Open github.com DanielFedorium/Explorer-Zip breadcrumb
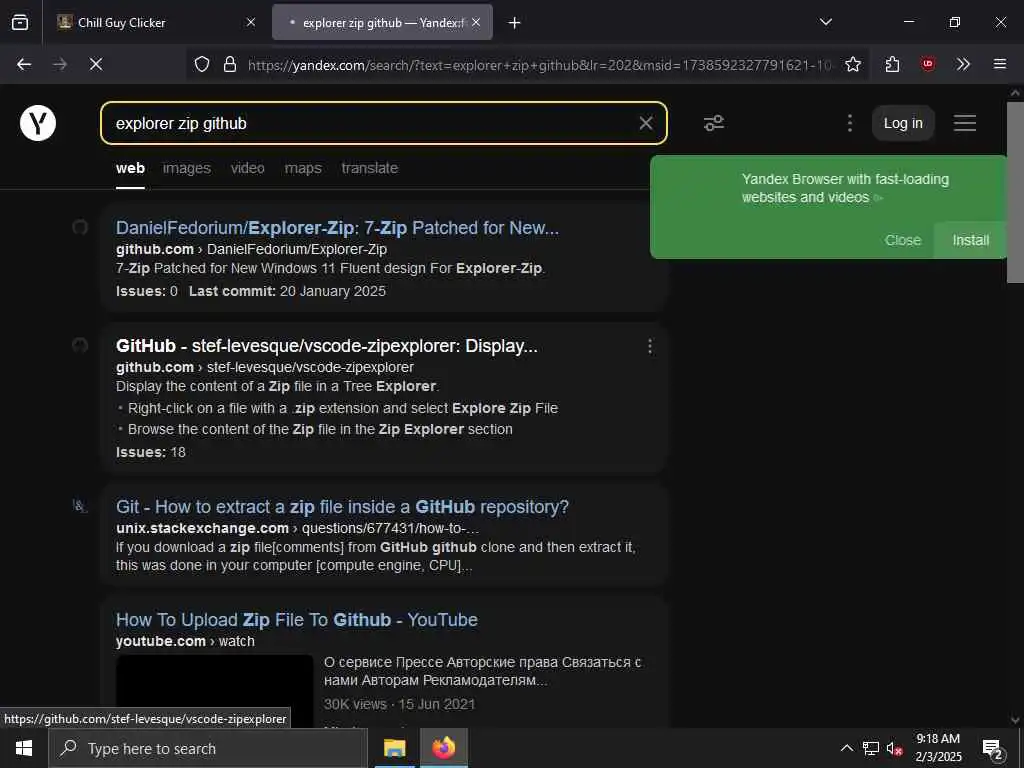Image resolution: width=1024 pixels, height=768 pixels. tap(251, 249)
